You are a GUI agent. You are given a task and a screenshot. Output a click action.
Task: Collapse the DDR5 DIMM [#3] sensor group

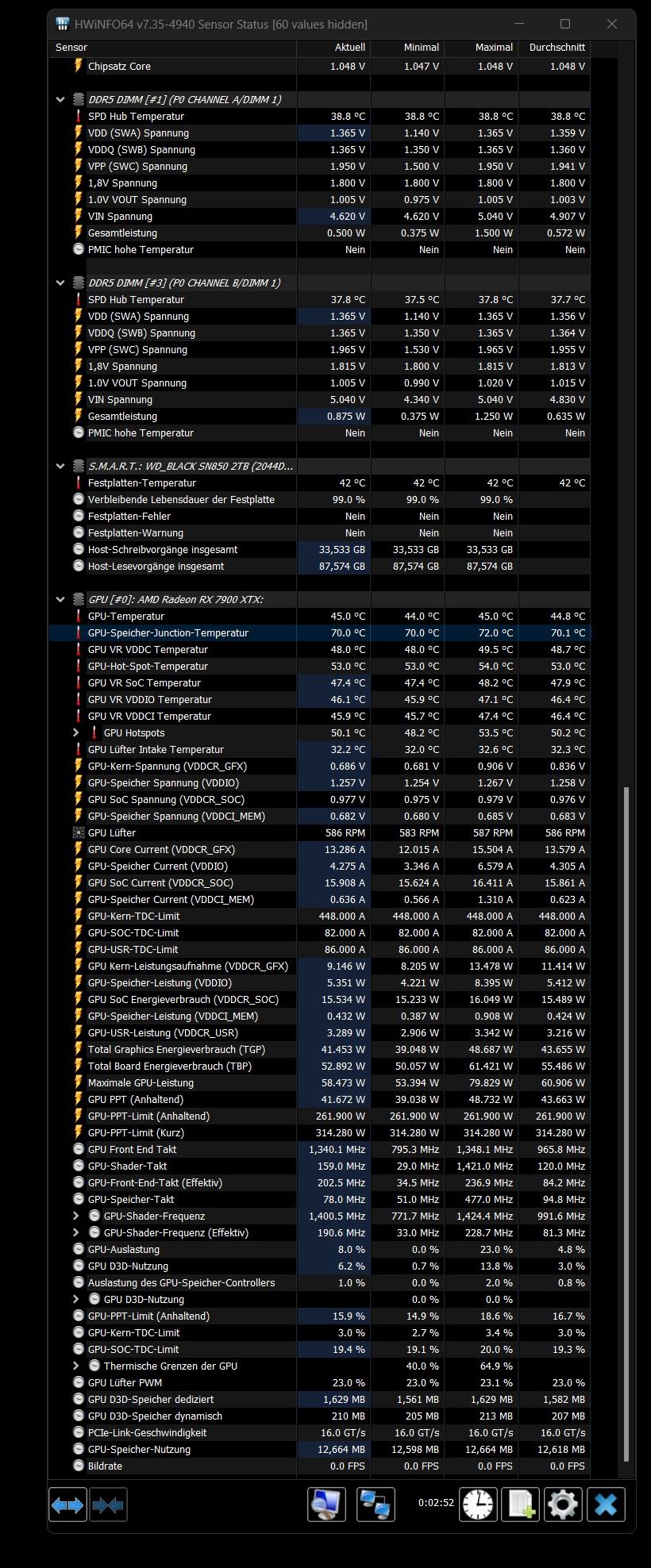coord(60,283)
